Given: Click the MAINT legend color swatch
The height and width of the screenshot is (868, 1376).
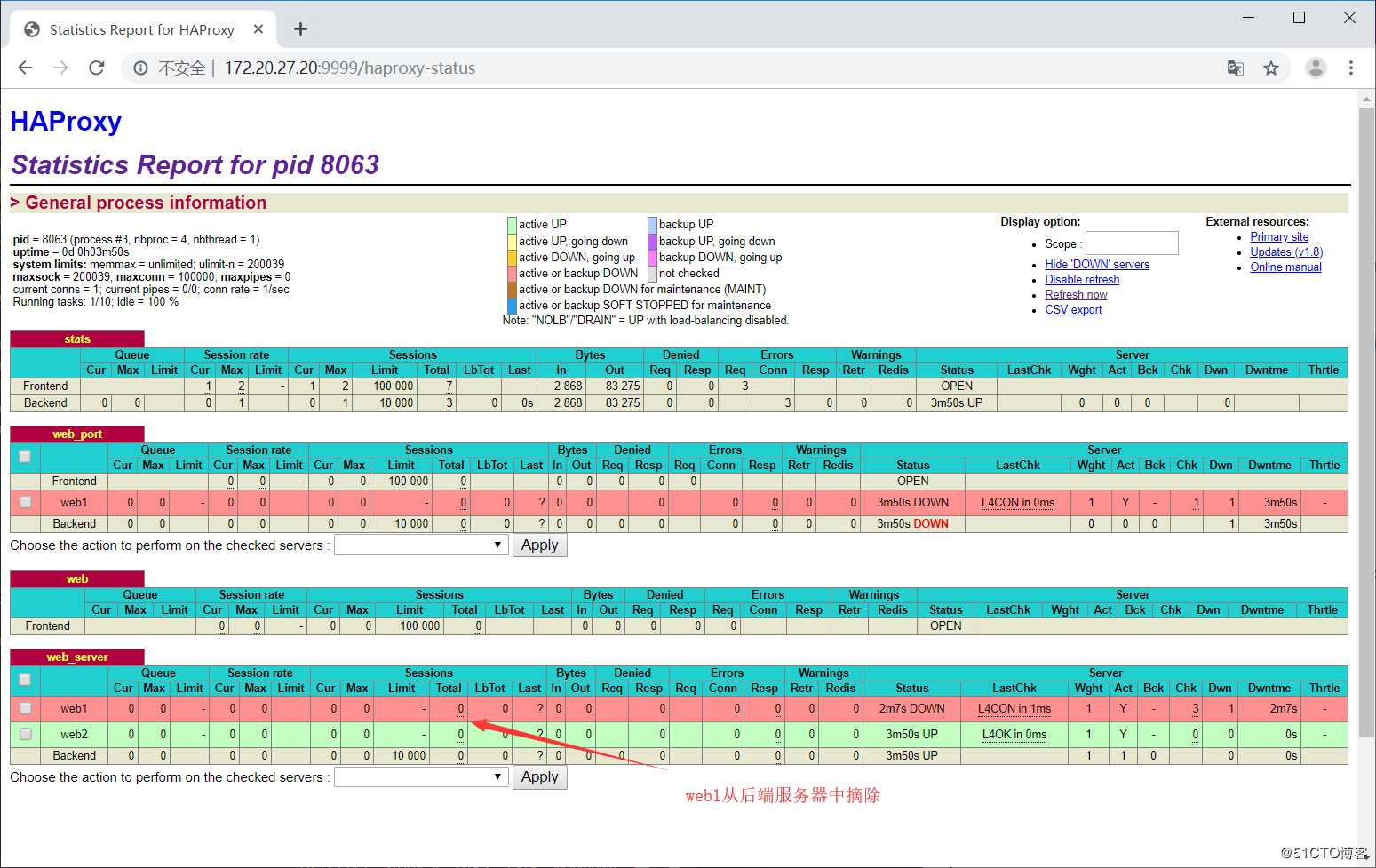Looking at the screenshot, I should pos(512,290).
